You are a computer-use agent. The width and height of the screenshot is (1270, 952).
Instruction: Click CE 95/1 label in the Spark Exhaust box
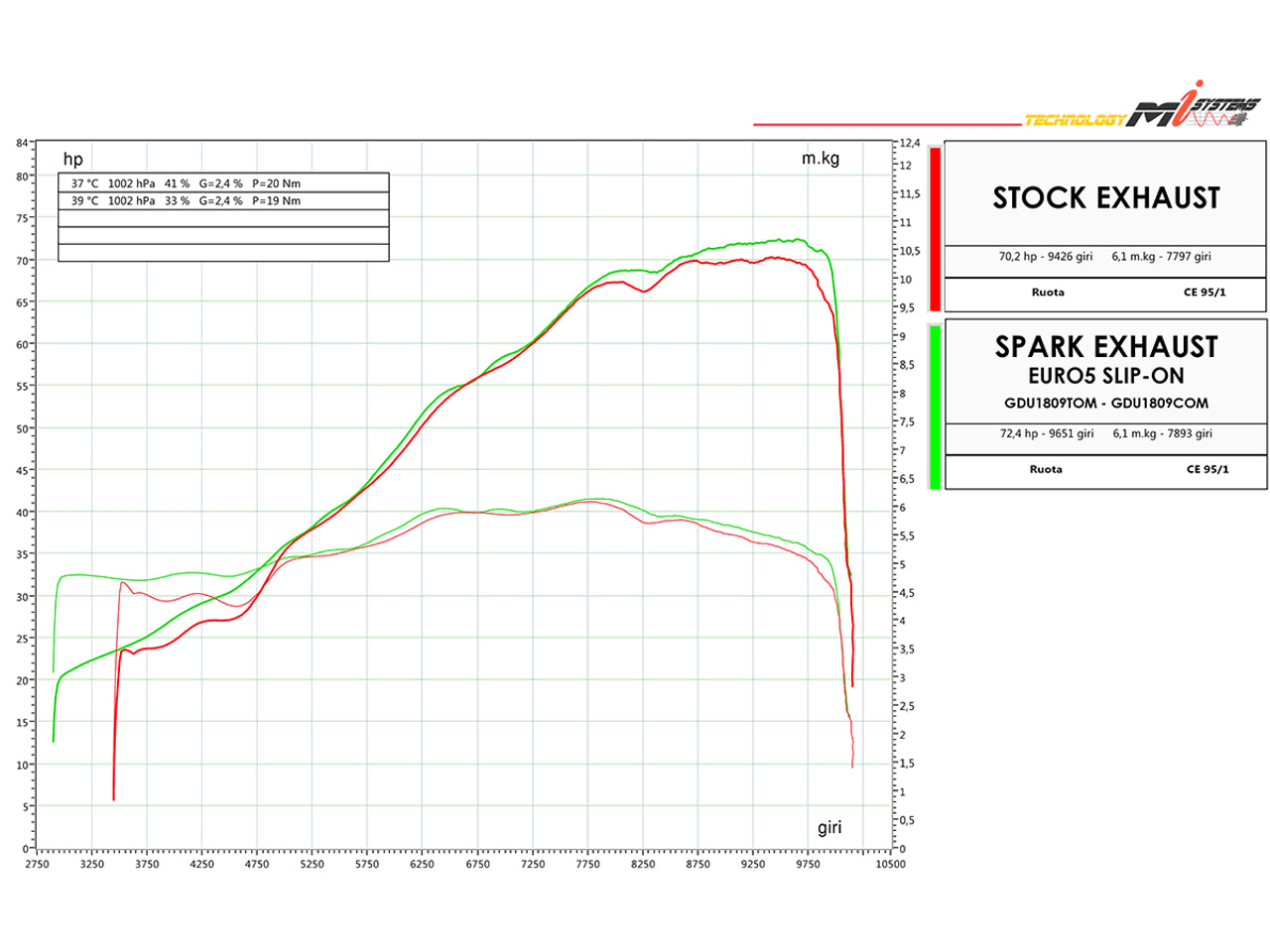coord(1206,470)
